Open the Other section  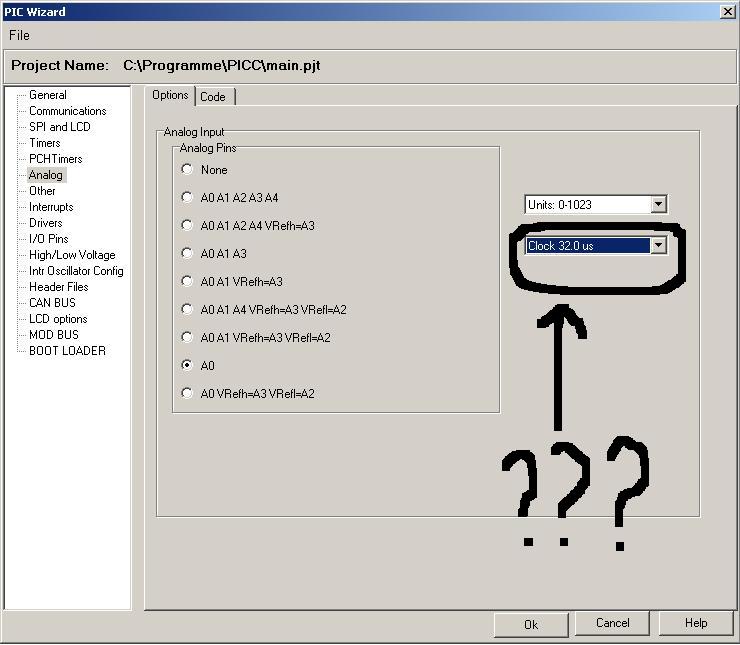[x=42, y=191]
